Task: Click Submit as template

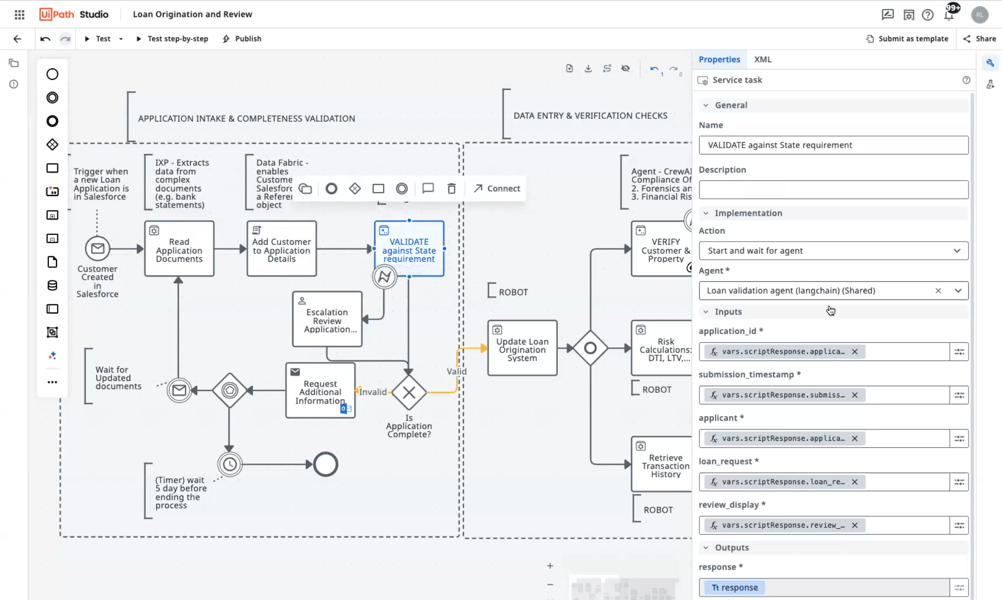Action: 907,39
